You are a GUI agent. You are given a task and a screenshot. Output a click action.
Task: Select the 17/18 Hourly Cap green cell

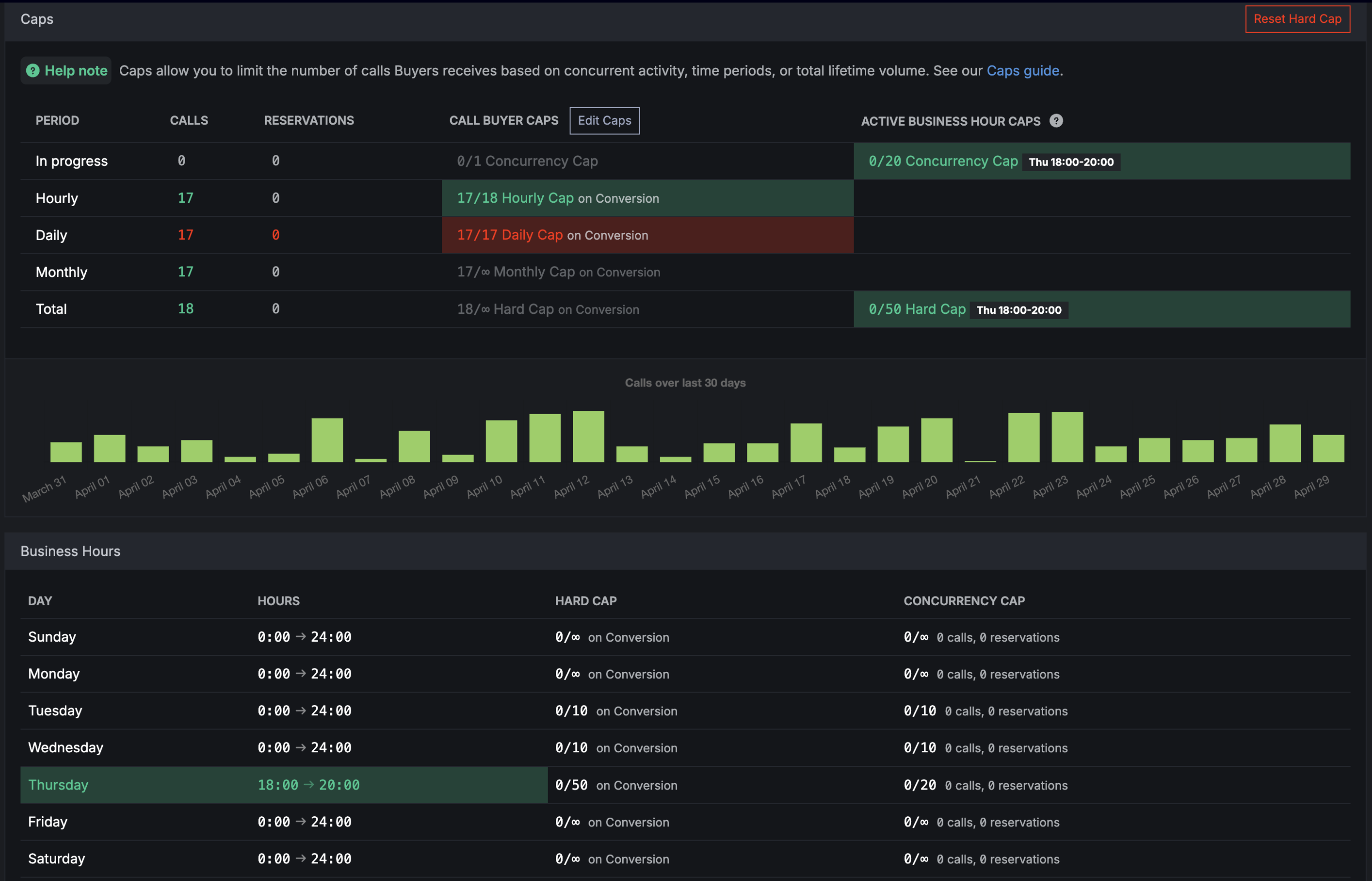(648, 198)
